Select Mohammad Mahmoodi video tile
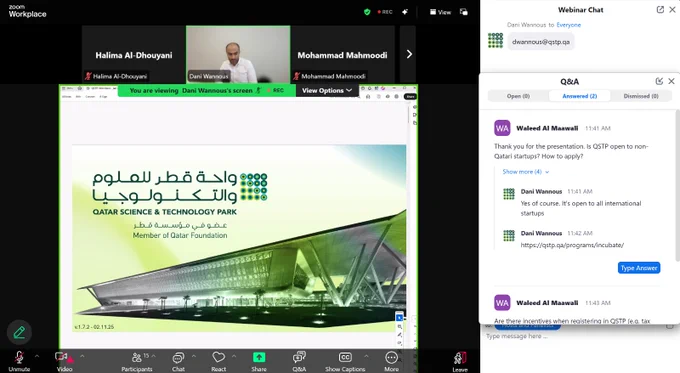The image size is (680, 373). pos(342,54)
